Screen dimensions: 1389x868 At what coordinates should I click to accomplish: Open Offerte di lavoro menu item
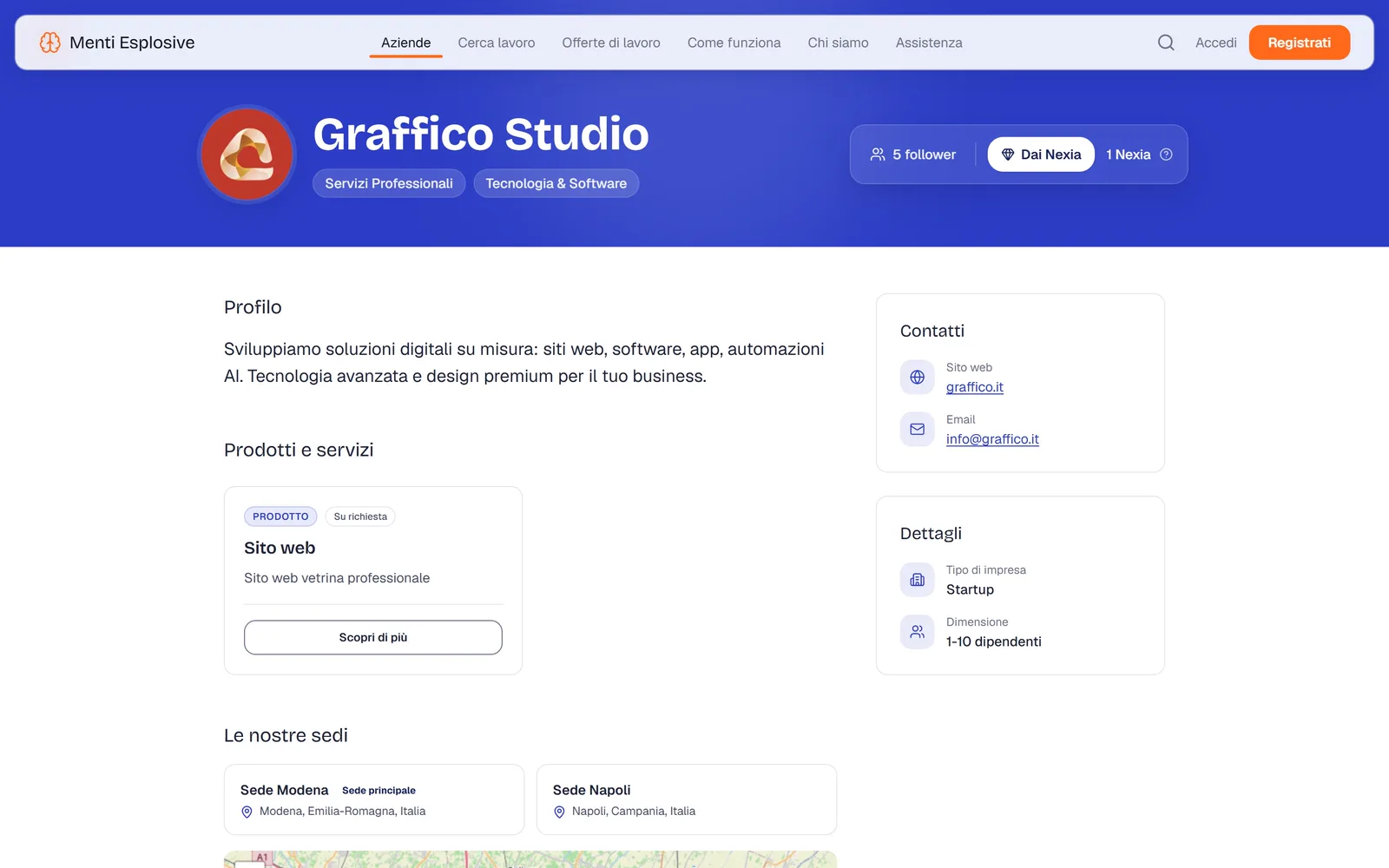[611, 43]
